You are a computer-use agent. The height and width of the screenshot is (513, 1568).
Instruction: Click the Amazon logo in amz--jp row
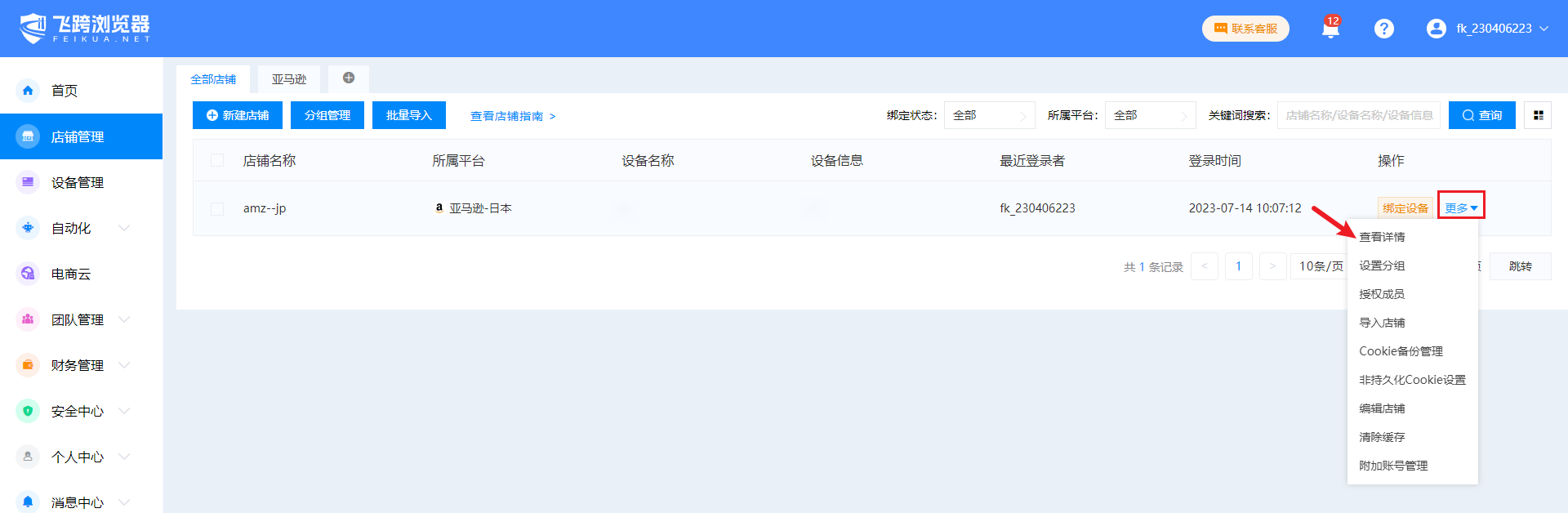[x=439, y=207]
